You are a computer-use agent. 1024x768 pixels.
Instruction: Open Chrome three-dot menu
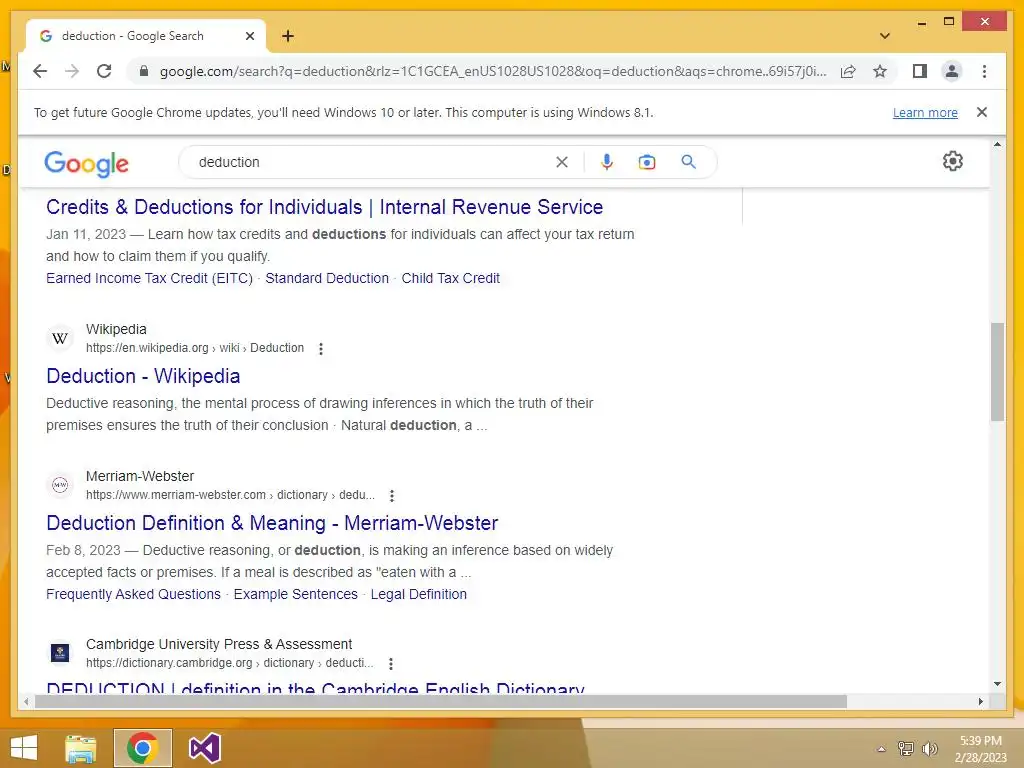pyautogui.click(x=984, y=71)
